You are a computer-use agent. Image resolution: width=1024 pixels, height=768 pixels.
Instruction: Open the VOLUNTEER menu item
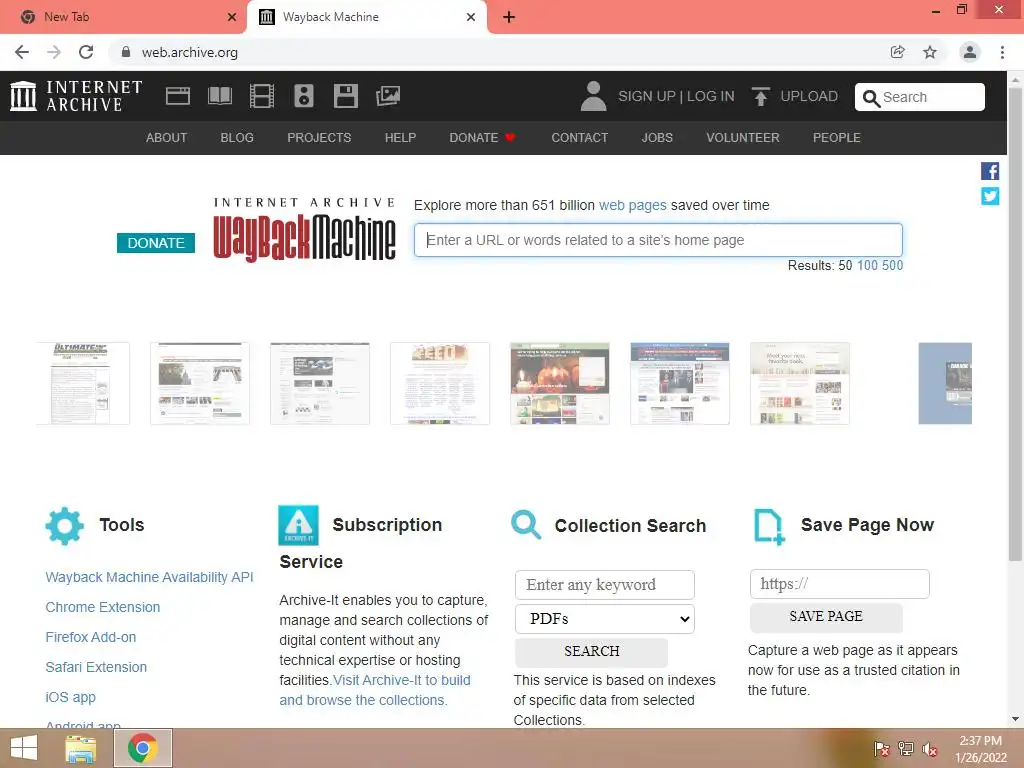coord(743,138)
